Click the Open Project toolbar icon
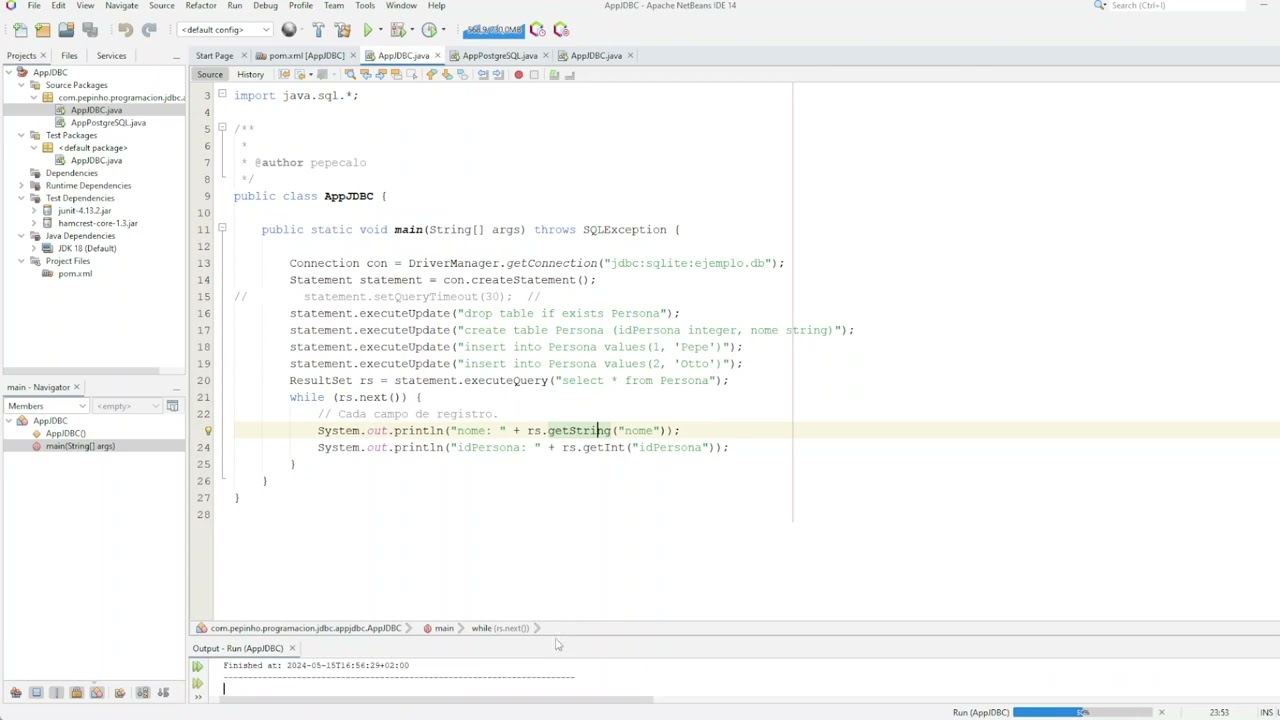 pos(66,29)
